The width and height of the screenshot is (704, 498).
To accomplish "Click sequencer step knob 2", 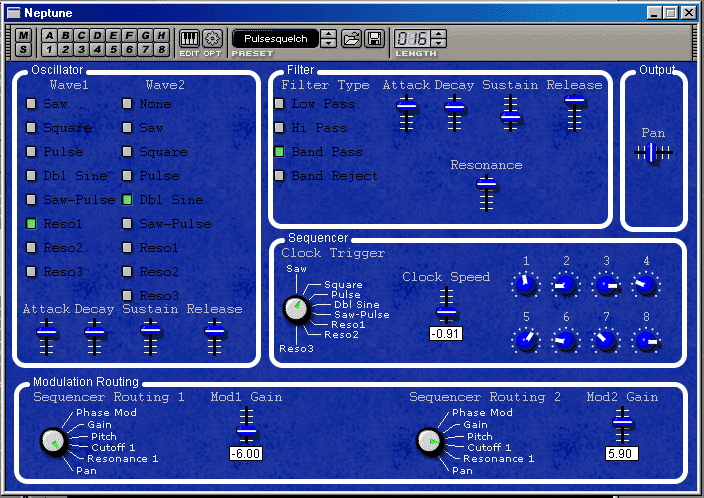I will coord(566,284).
